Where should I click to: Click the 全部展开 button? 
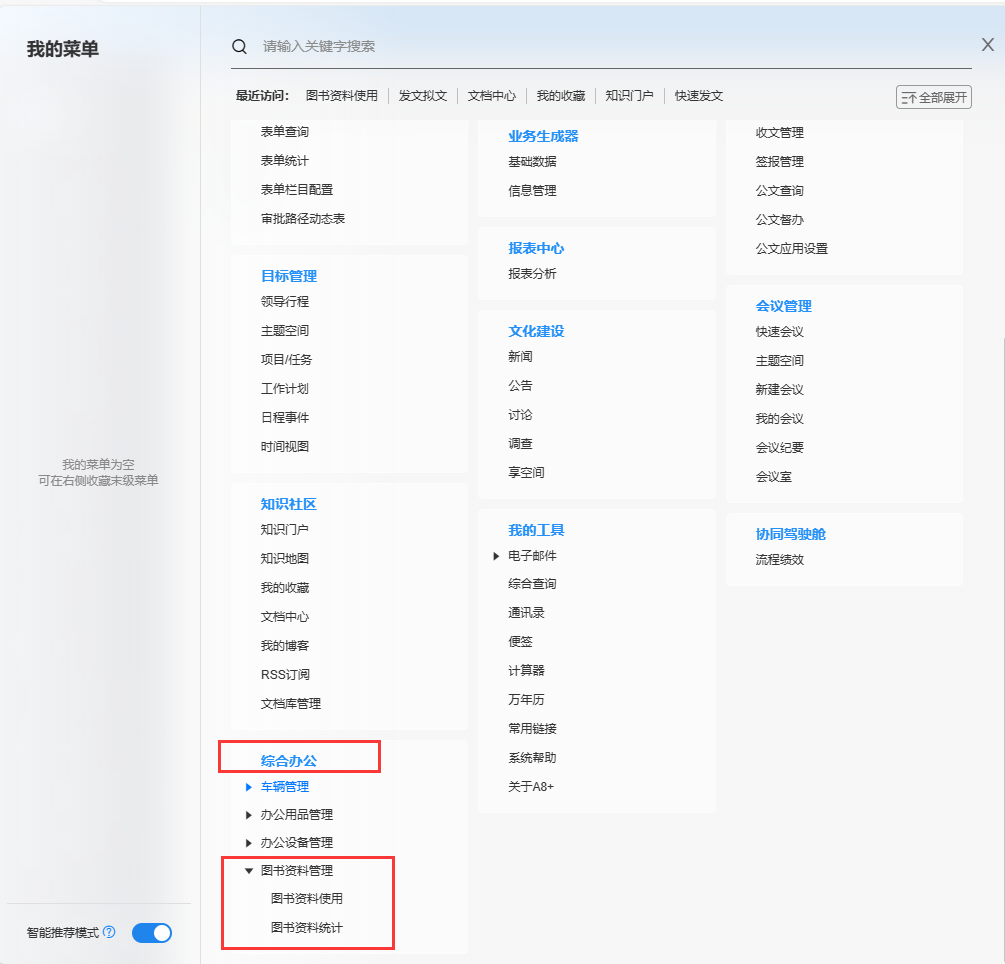[x=934, y=97]
